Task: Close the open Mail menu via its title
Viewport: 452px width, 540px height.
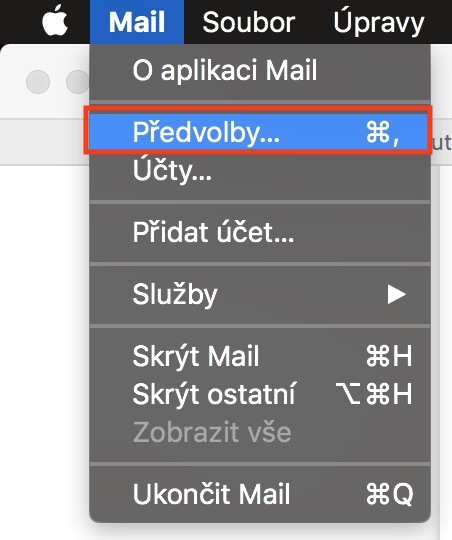Action: [x=137, y=22]
